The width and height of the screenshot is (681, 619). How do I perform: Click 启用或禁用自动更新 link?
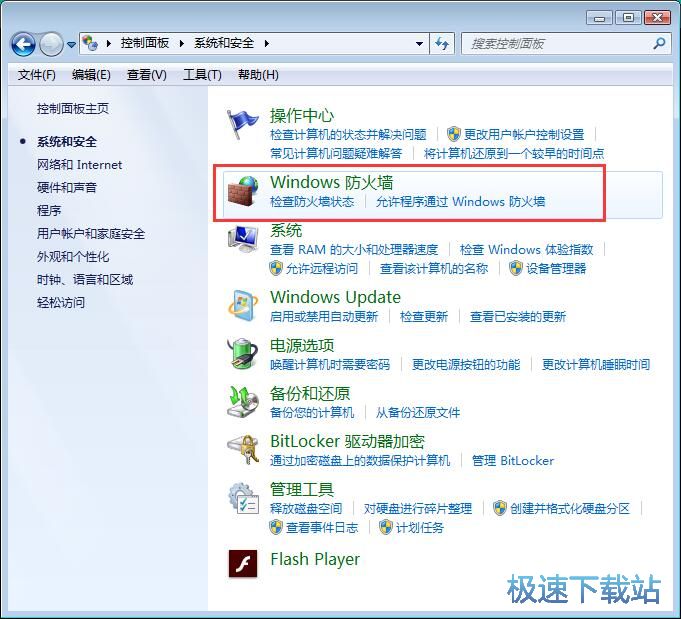324,316
